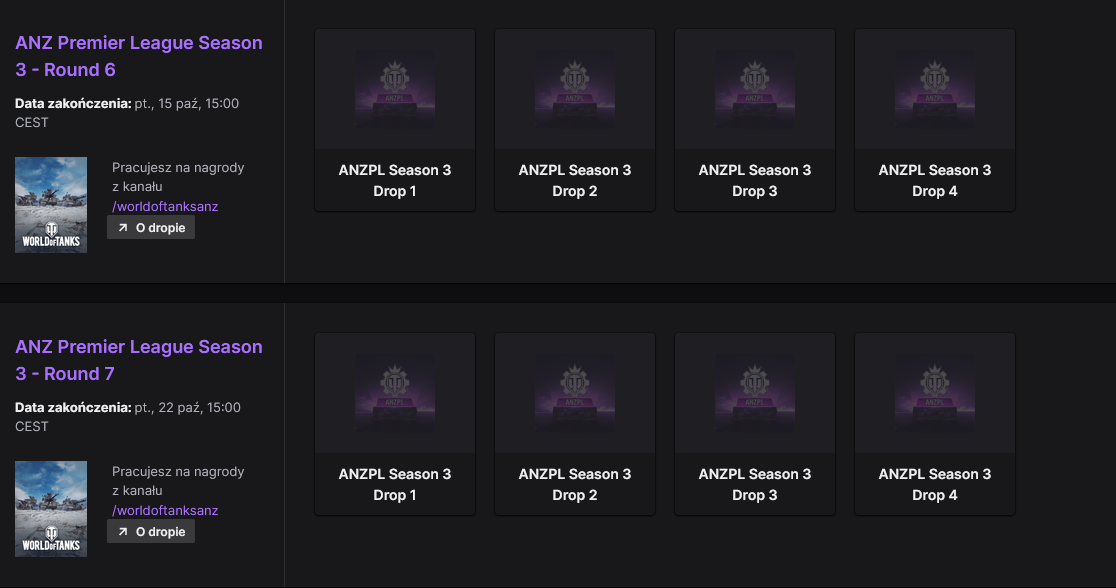
Task: Click the /worldoftanksanz link in Round 6
Action: [x=165, y=206]
